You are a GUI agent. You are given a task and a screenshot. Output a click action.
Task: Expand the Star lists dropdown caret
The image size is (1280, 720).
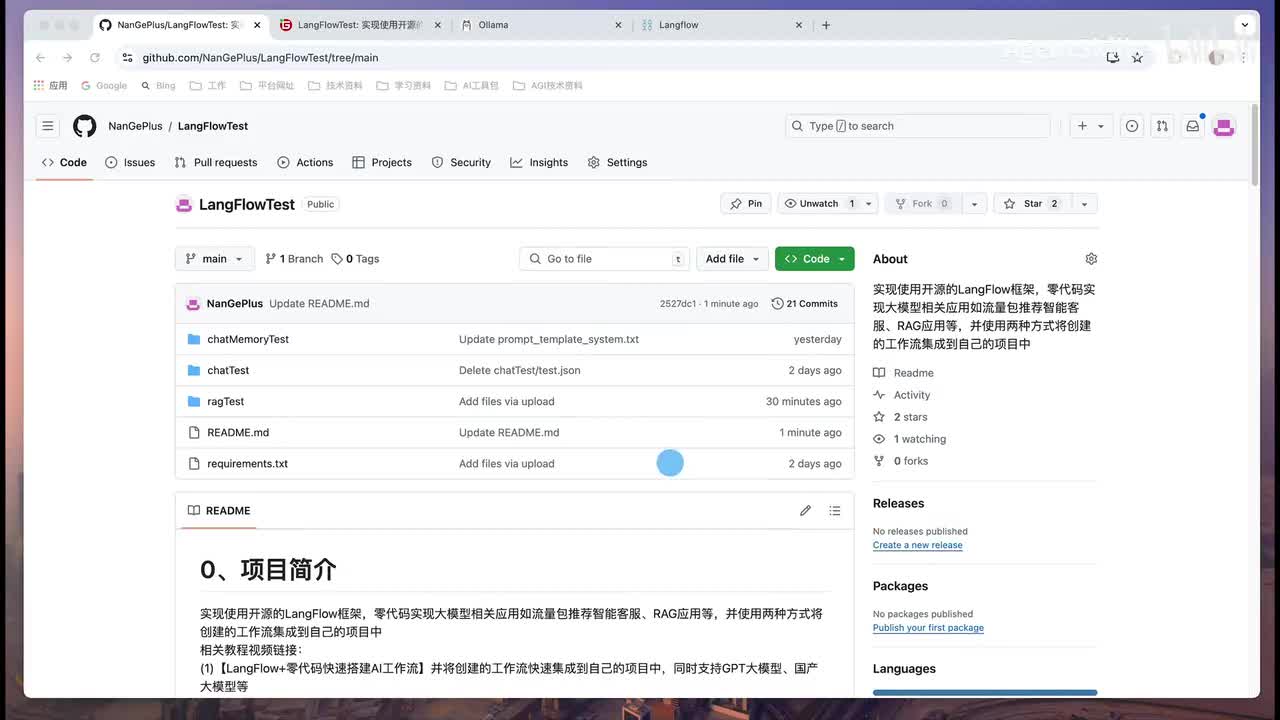pos(1084,203)
